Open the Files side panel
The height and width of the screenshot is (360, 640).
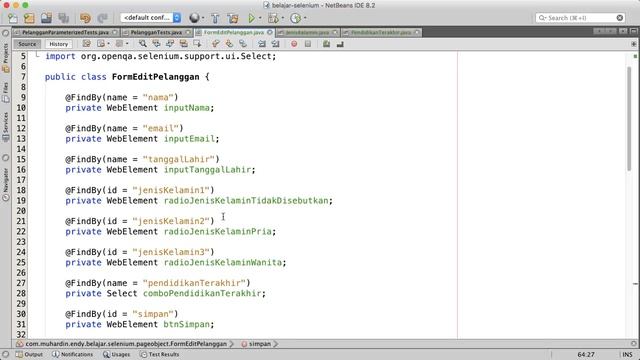6,92
